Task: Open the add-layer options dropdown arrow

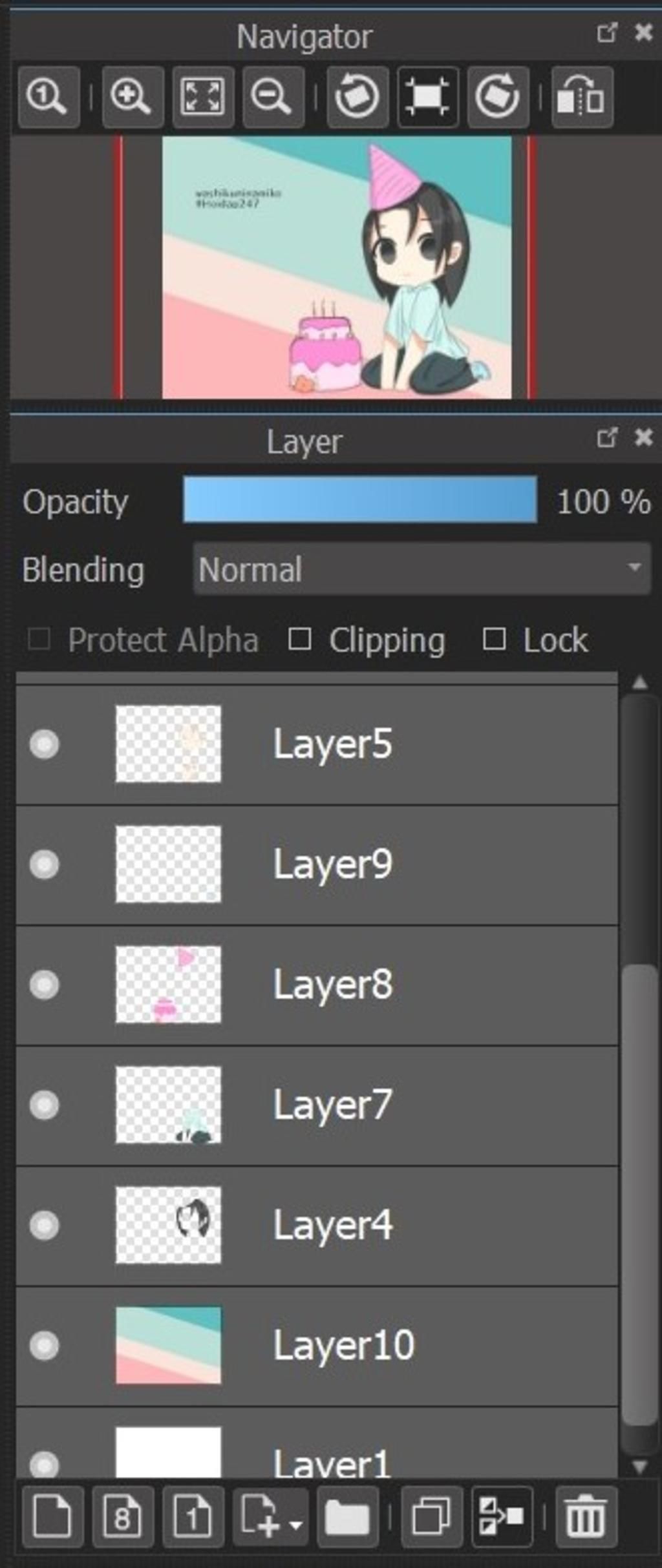Action: (295, 1525)
